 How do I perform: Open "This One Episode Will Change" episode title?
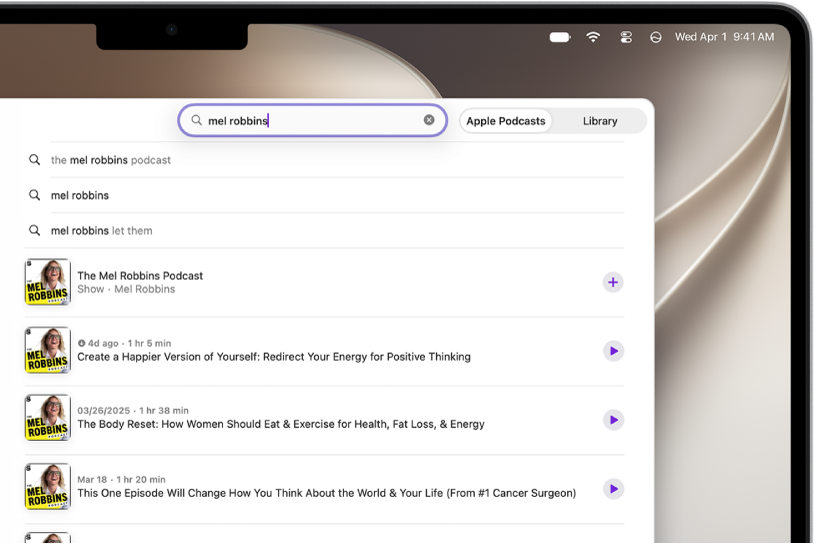click(327, 493)
